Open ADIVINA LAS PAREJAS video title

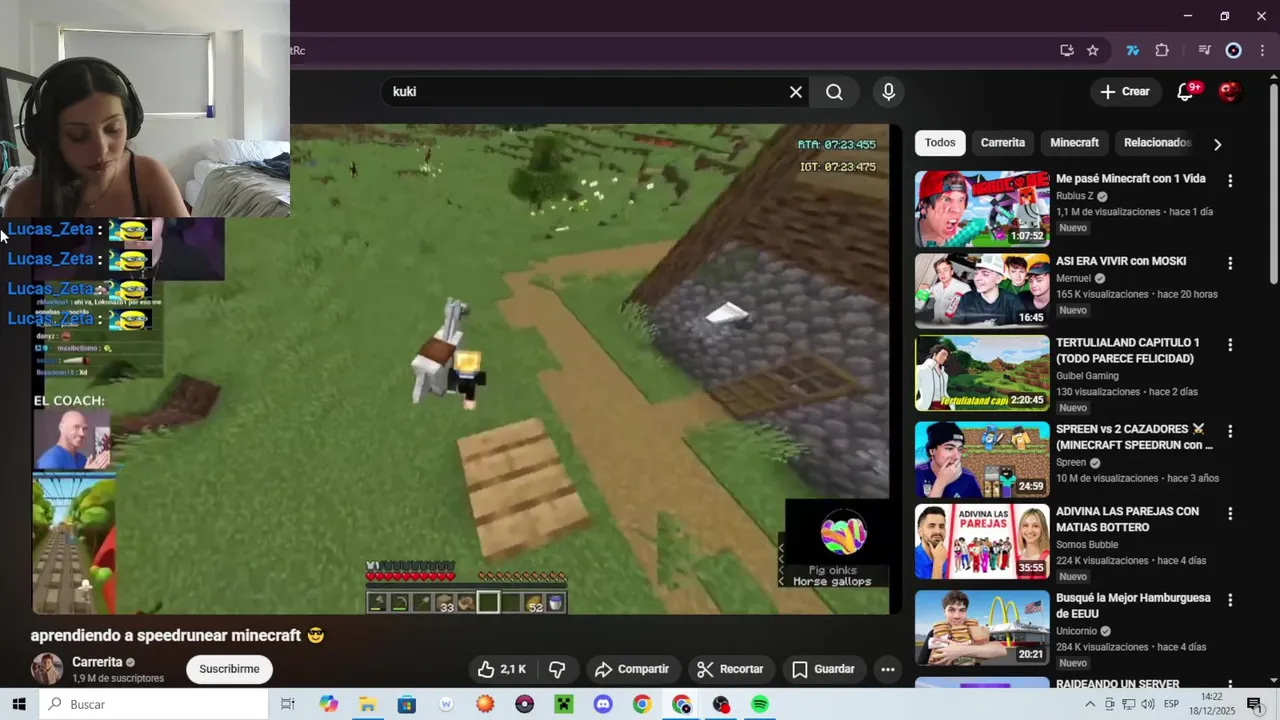[x=1128, y=519]
